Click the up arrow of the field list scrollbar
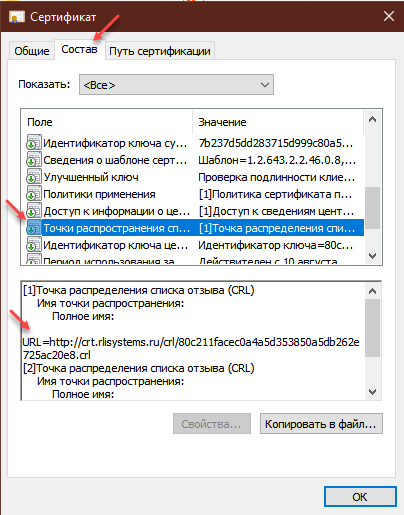The height and width of the screenshot is (515, 404). coord(372,119)
